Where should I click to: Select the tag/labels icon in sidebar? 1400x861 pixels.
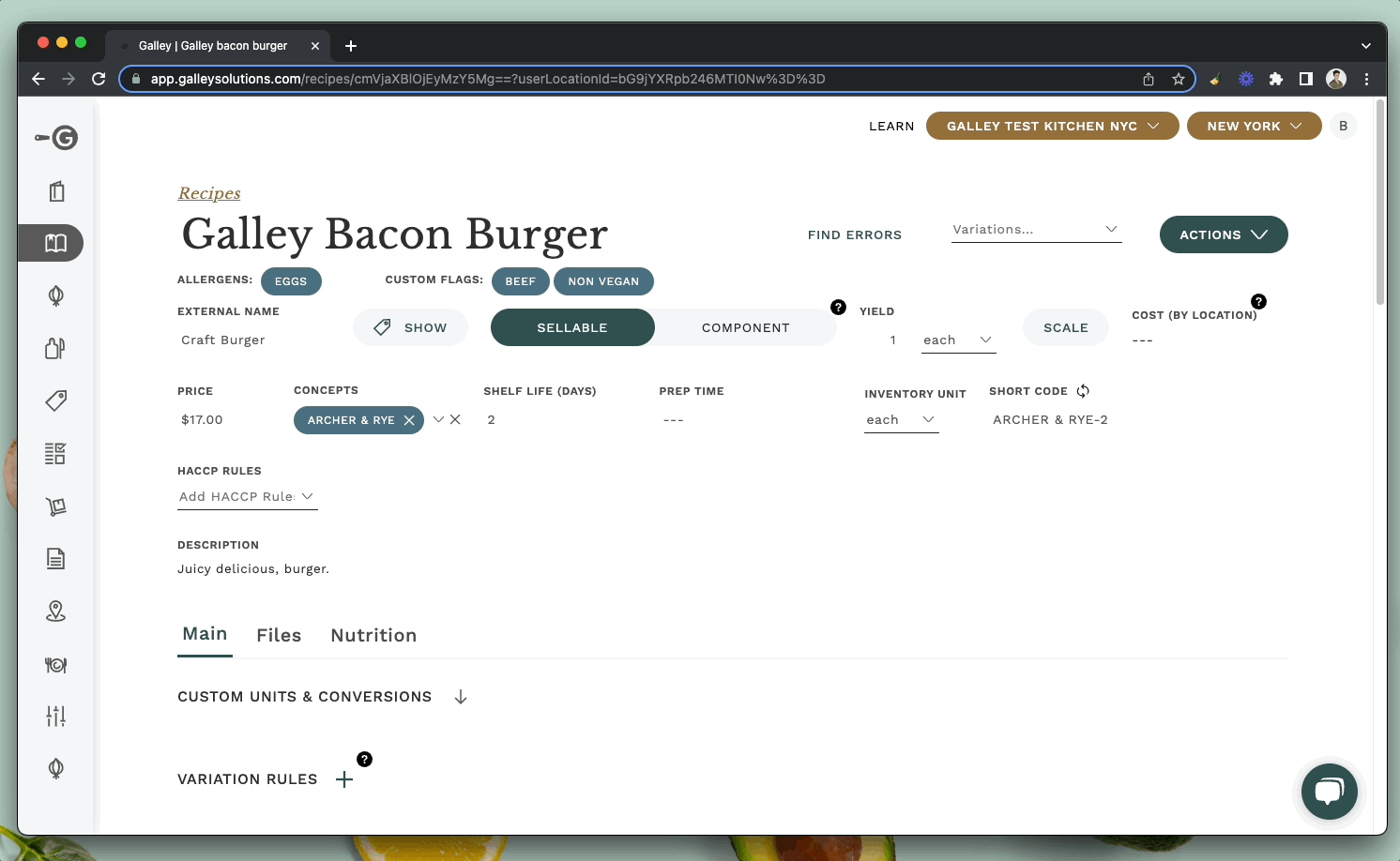coord(55,400)
